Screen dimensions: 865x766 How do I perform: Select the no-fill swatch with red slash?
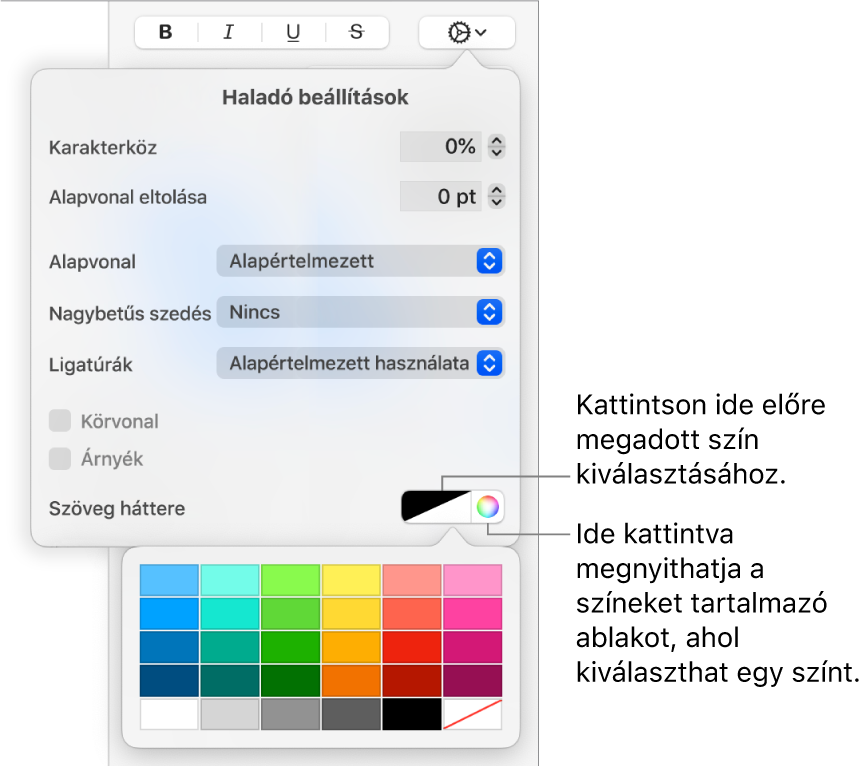473,714
